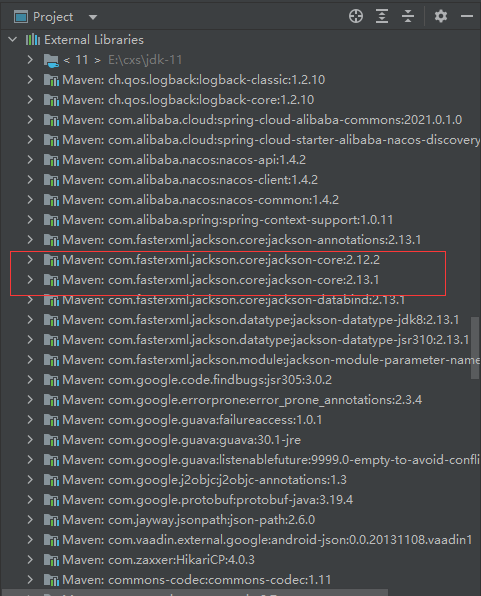Select Maven: error_prone_annotations:2.3.4 row
481x596 pixels.
(x=240, y=400)
